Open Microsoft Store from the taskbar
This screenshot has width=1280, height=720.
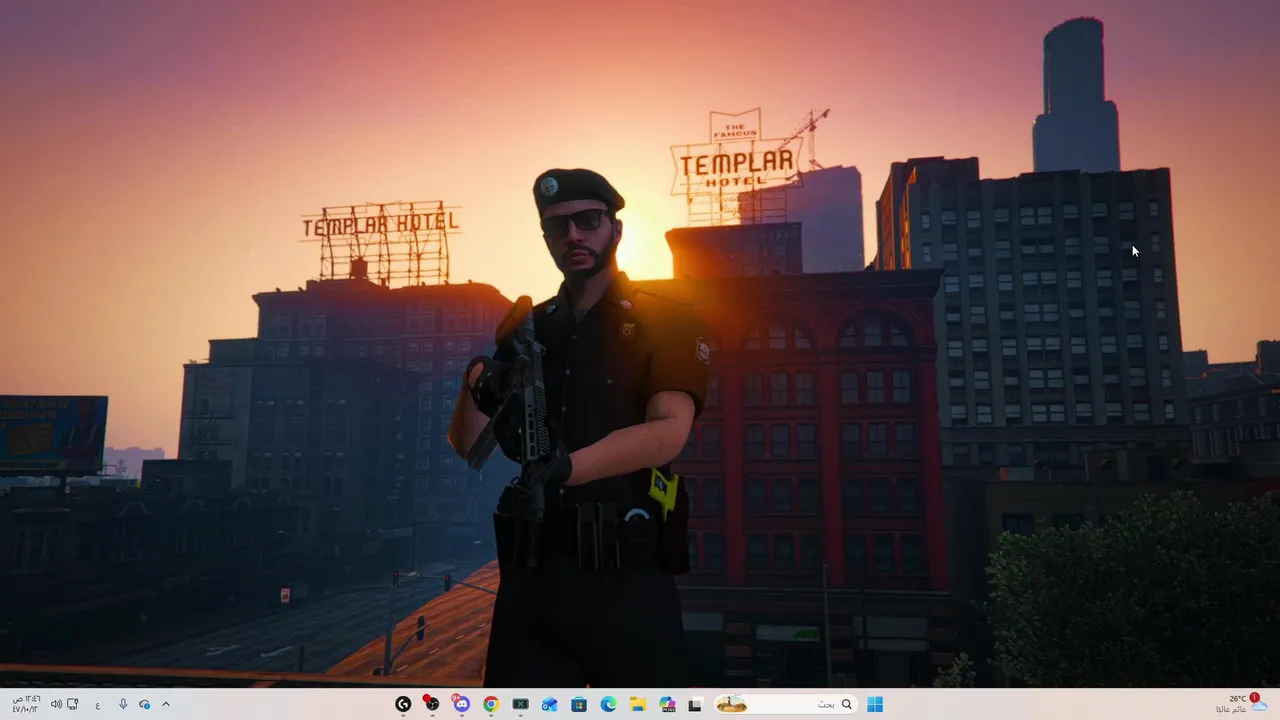[x=579, y=704]
